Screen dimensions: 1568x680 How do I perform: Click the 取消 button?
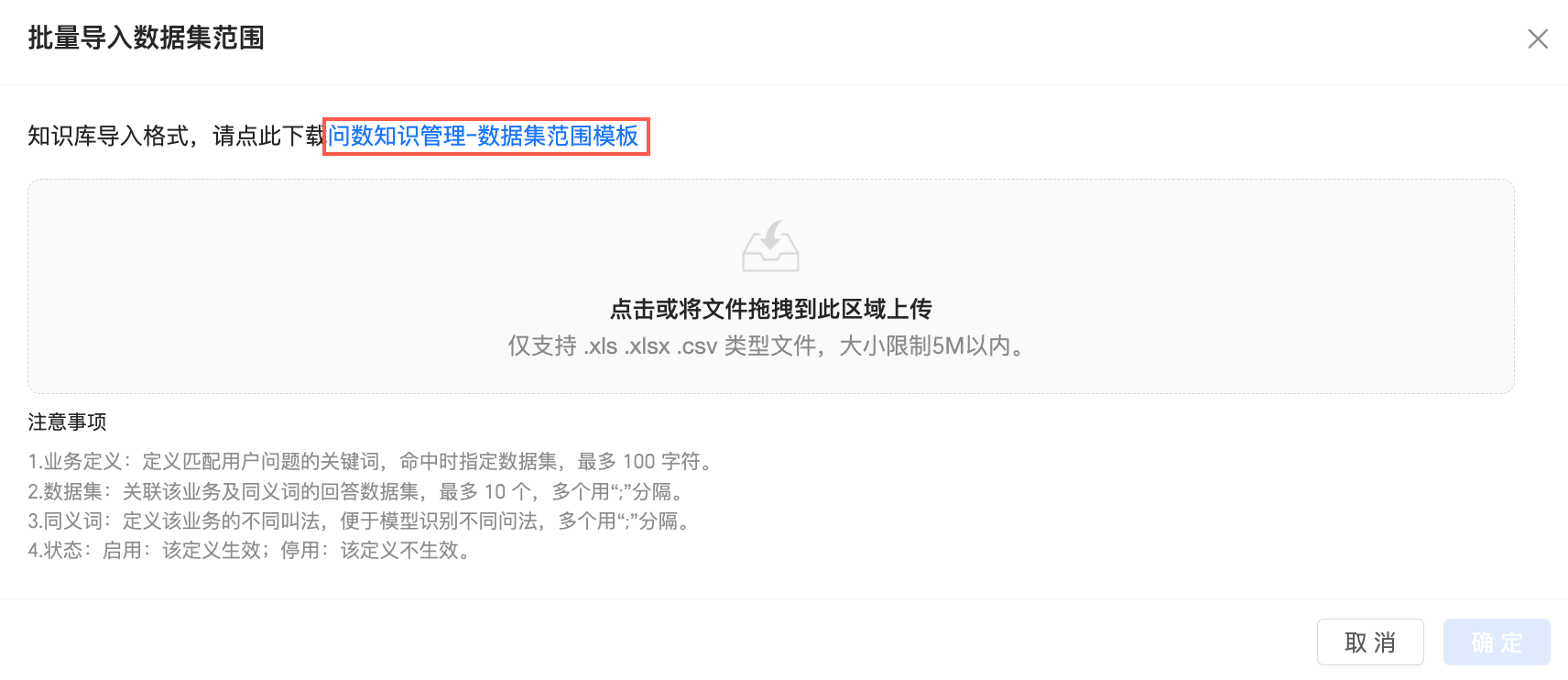coord(1370,642)
